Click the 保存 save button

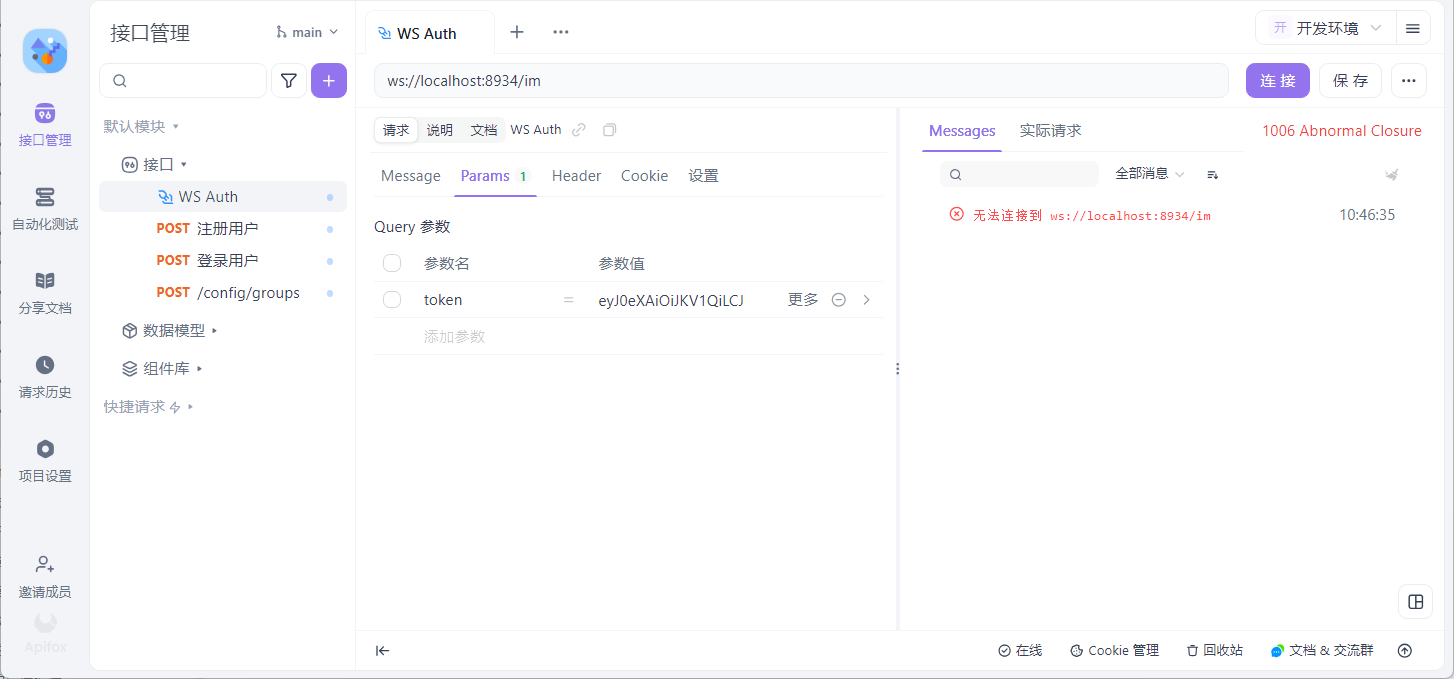tap(1350, 81)
